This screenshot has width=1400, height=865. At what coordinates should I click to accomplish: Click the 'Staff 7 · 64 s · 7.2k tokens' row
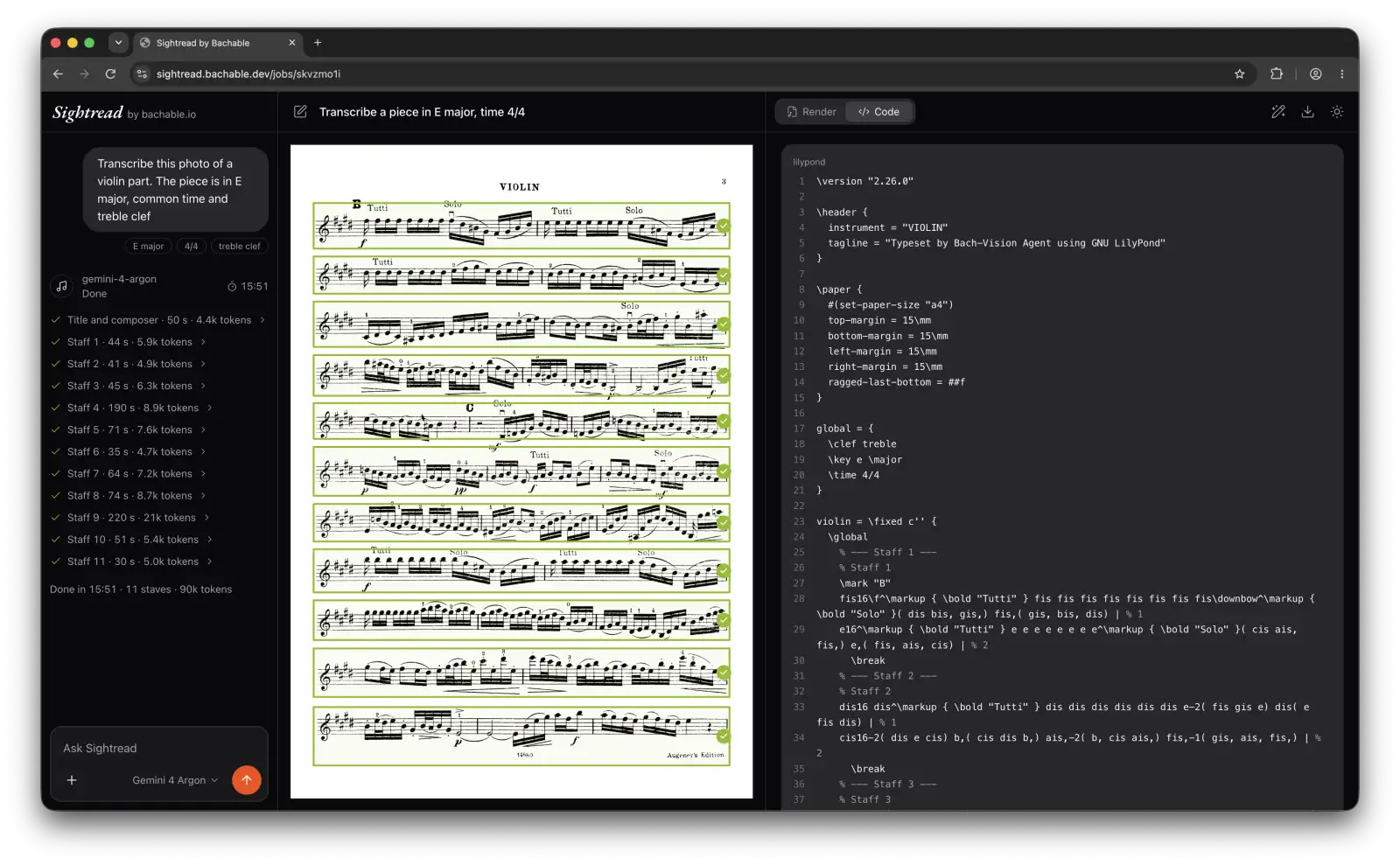tap(129, 474)
